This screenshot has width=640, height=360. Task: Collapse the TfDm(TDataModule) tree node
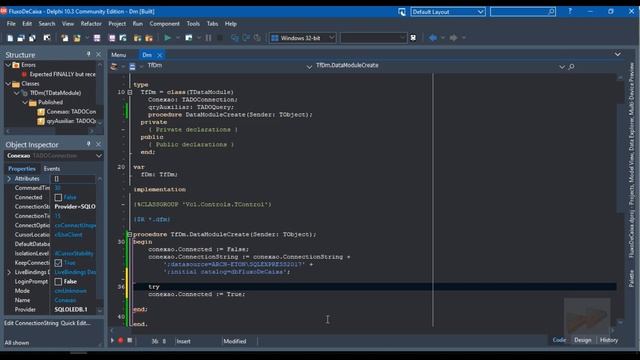pos(17,93)
